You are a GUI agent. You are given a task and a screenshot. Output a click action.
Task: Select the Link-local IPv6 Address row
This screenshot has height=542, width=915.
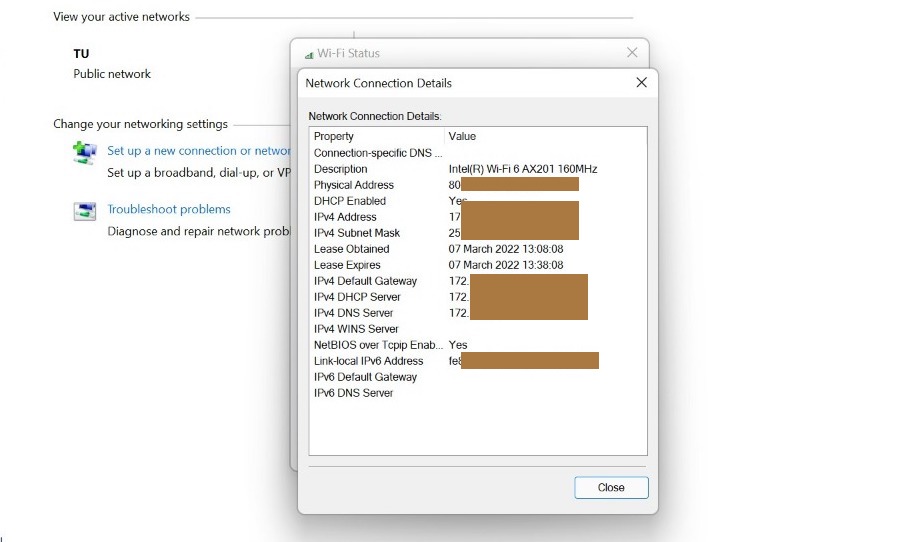(368, 361)
